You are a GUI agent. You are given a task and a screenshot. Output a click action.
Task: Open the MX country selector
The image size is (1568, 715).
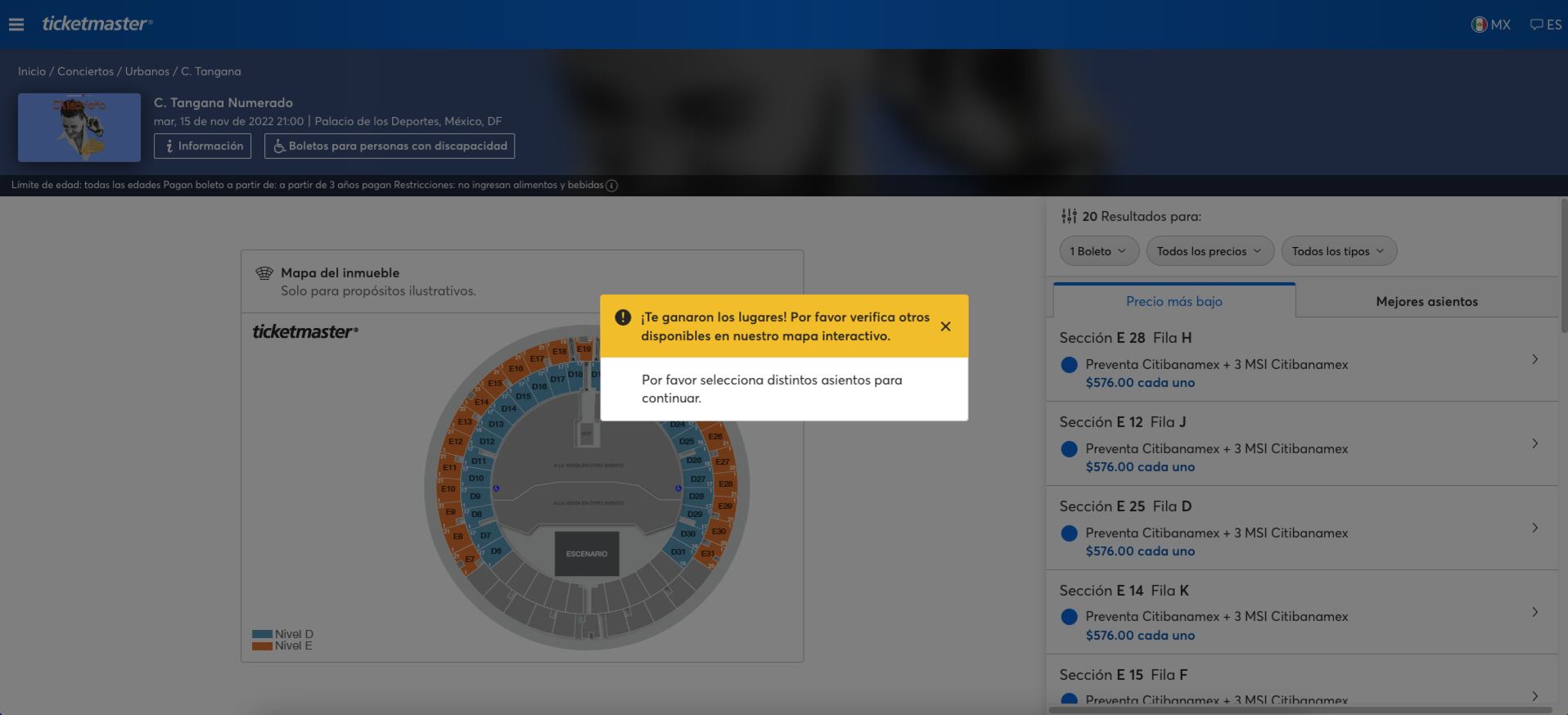coord(1490,25)
